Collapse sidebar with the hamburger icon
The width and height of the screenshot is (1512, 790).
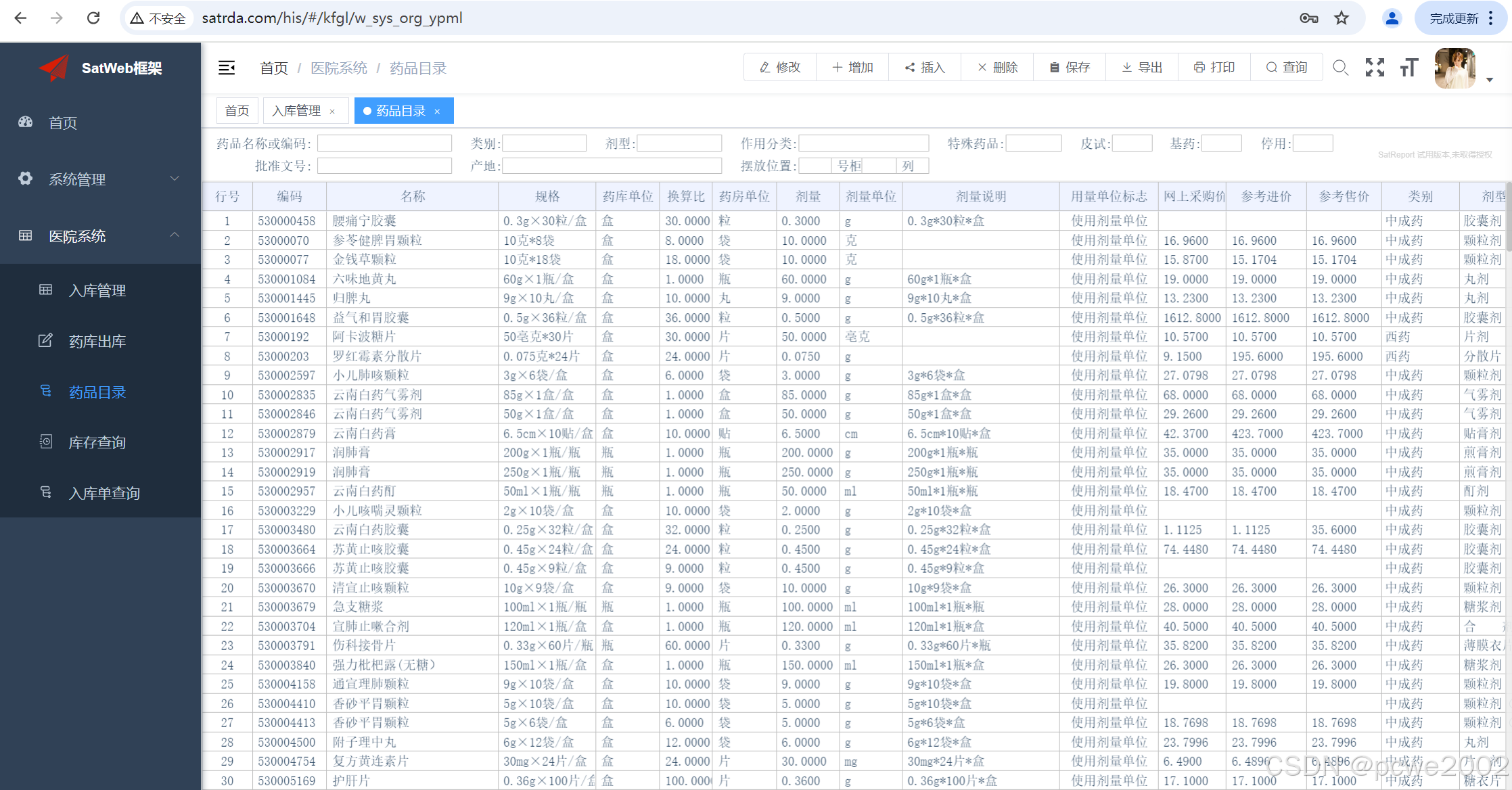tap(227, 68)
